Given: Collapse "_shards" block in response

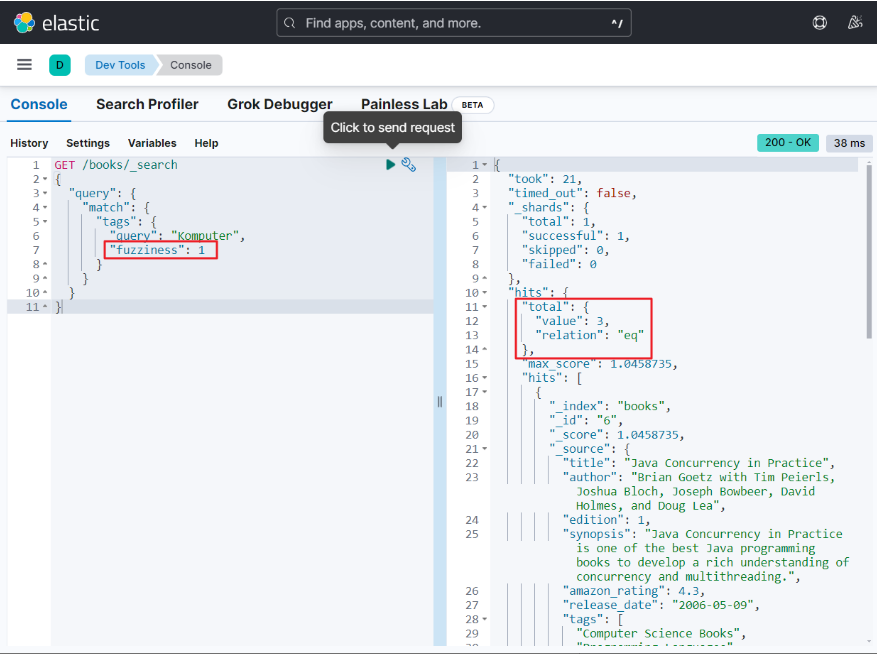Looking at the screenshot, I should (x=485, y=208).
